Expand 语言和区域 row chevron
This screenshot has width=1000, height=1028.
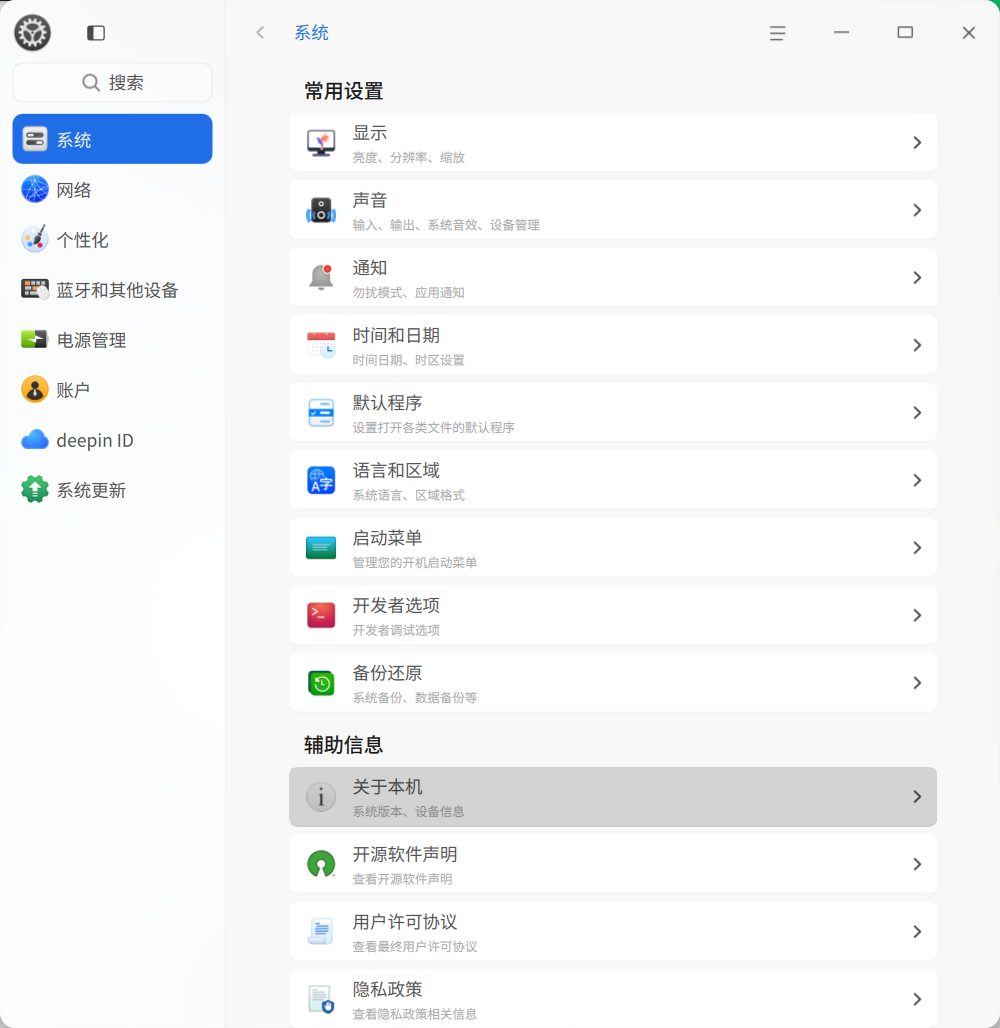click(917, 480)
